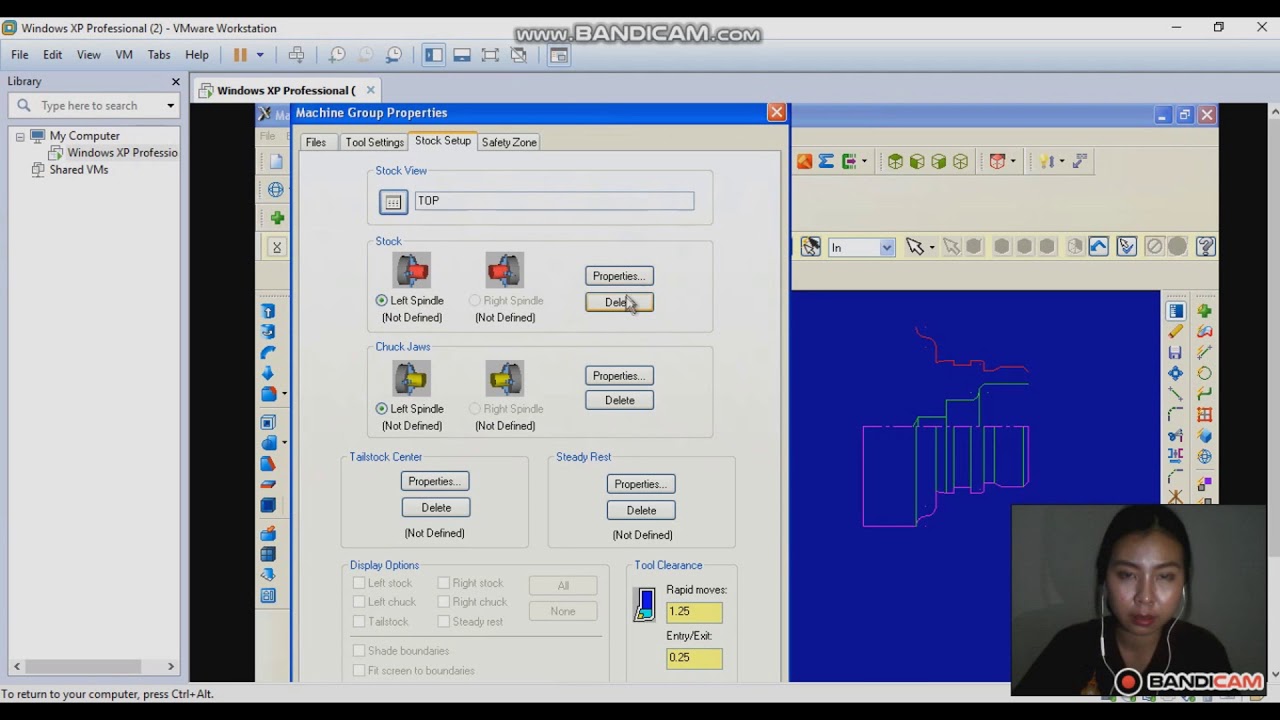Click Chuck Jaws Properties button
The width and height of the screenshot is (1280, 720).
(619, 376)
